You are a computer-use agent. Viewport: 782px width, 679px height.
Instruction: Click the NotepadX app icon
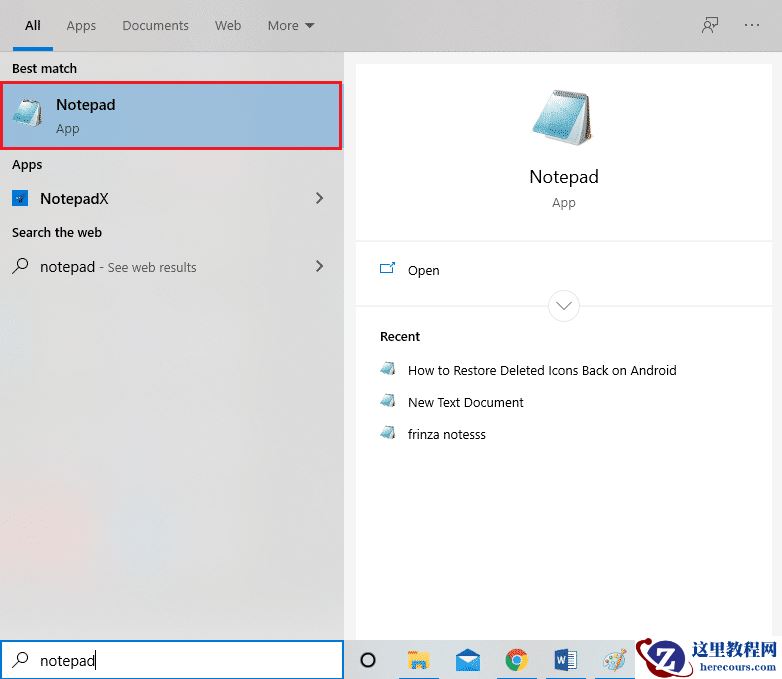click(20, 199)
